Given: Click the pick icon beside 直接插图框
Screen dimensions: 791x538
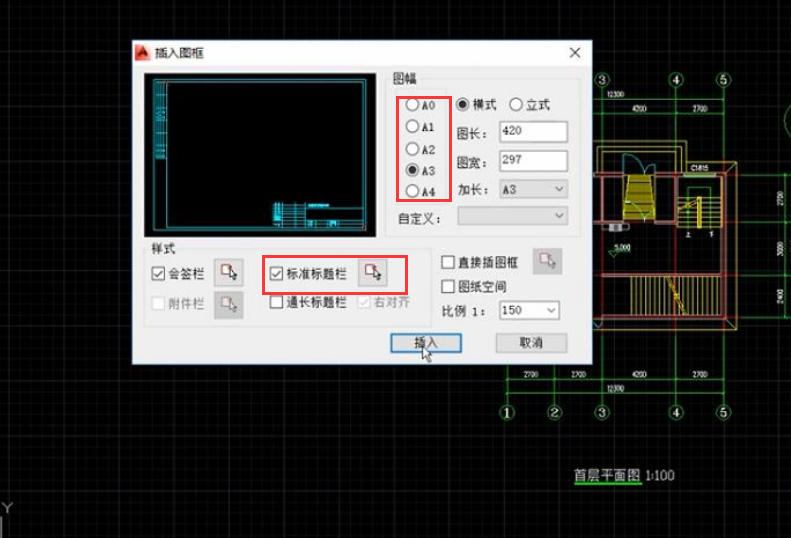Looking at the screenshot, I should (x=547, y=261).
